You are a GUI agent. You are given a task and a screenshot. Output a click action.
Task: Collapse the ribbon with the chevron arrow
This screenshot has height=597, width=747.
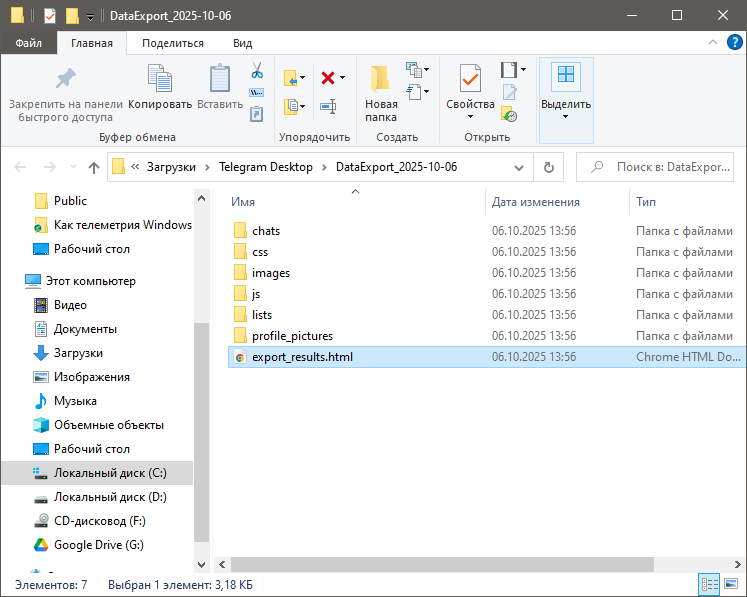pos(713,43)
